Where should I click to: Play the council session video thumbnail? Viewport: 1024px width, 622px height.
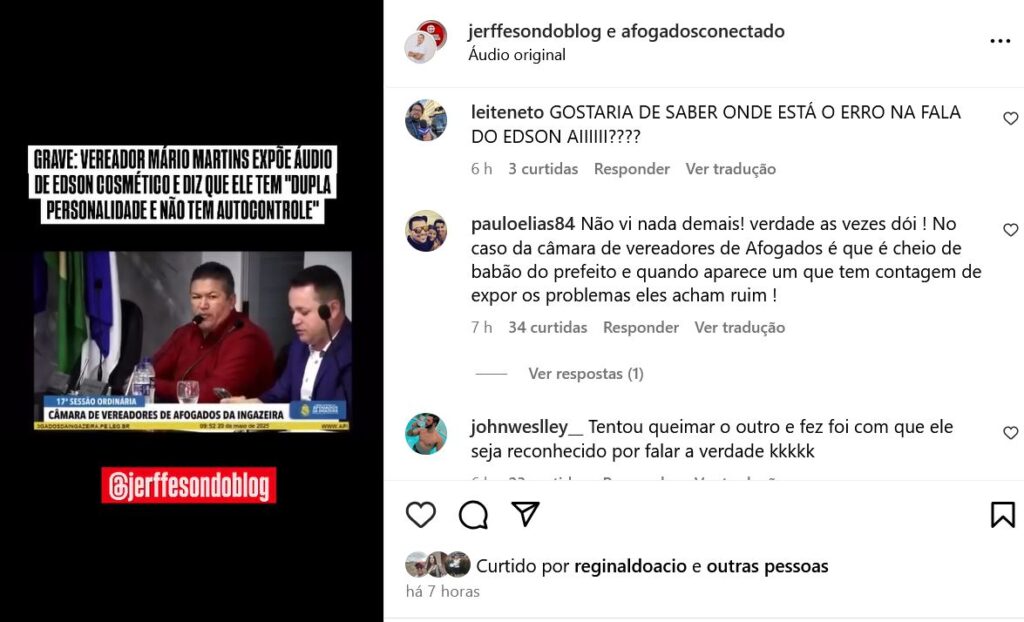tap(193, 340)
